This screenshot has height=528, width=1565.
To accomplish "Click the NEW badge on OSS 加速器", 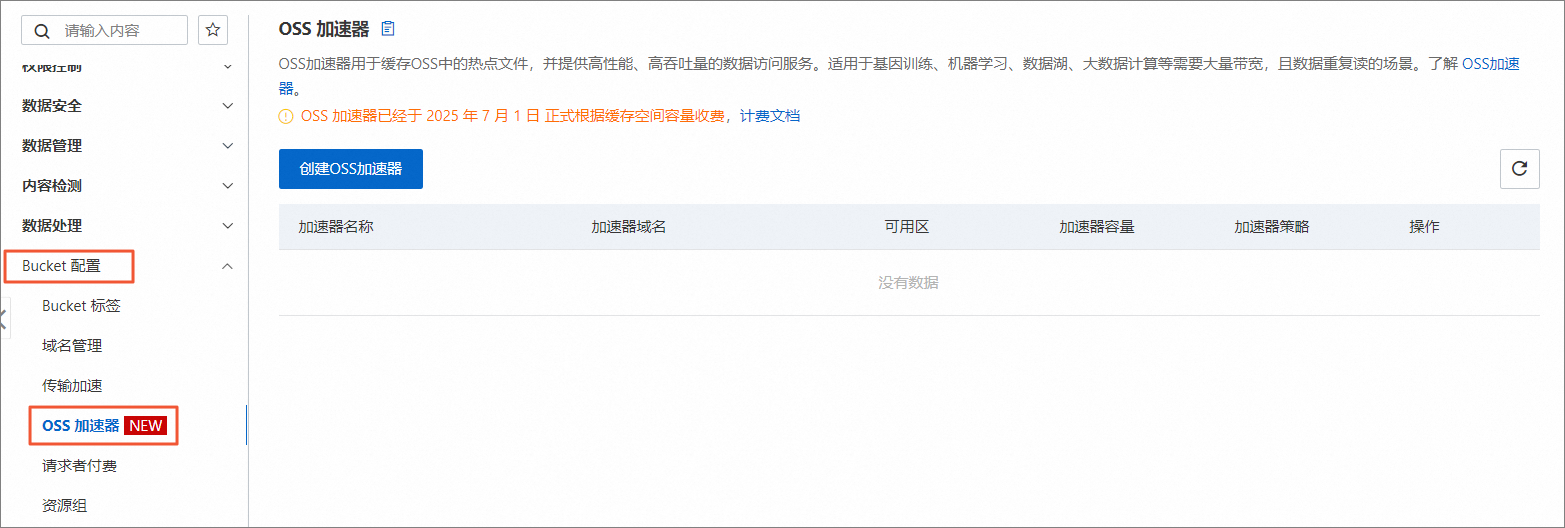I will point(146,425).
